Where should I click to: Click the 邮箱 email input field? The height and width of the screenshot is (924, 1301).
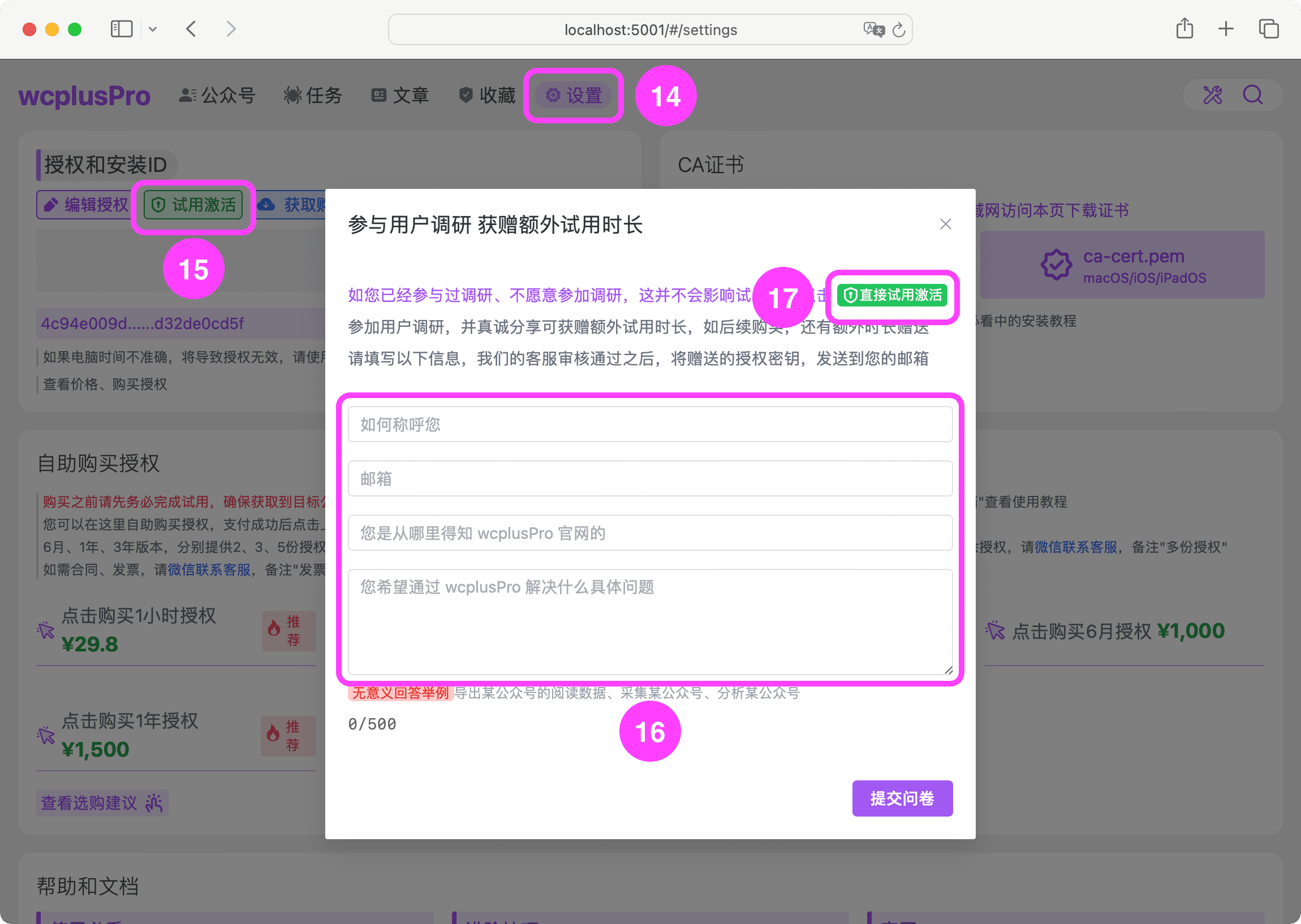(x=650, y=478)
